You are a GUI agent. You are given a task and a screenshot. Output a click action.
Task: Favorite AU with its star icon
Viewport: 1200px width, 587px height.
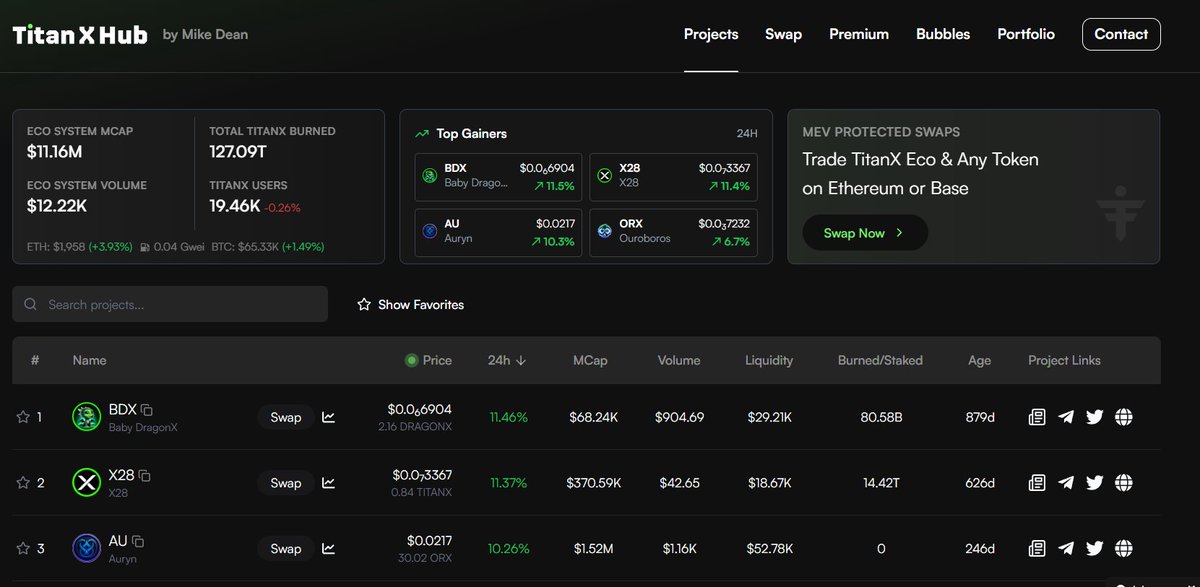[23, 548]
